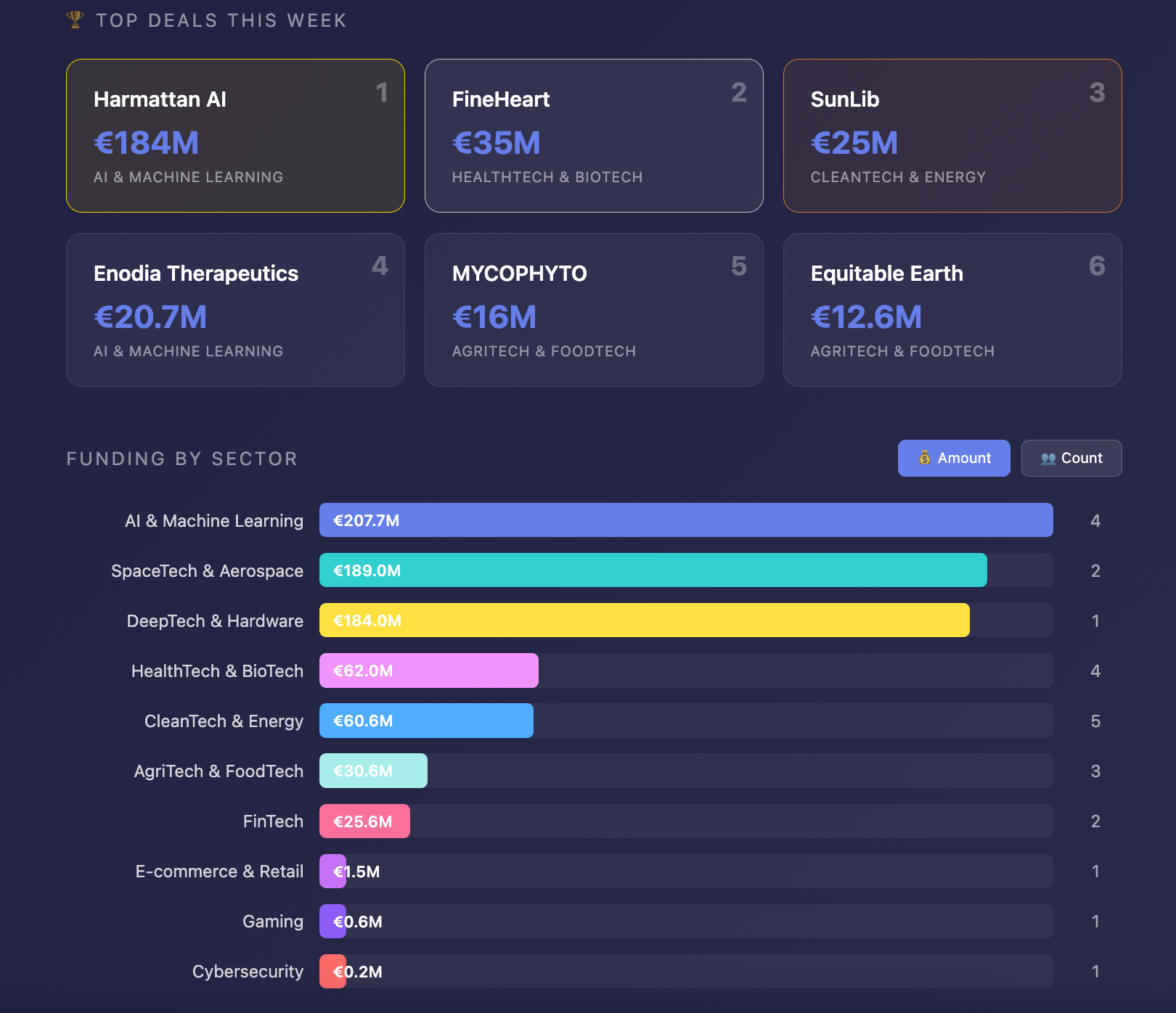Image resolution: width=1176 pixels, height=1013 pixels.
Task: Click the money bag icon on Amount
Action: pyautogui.click(x=924, y=458)
